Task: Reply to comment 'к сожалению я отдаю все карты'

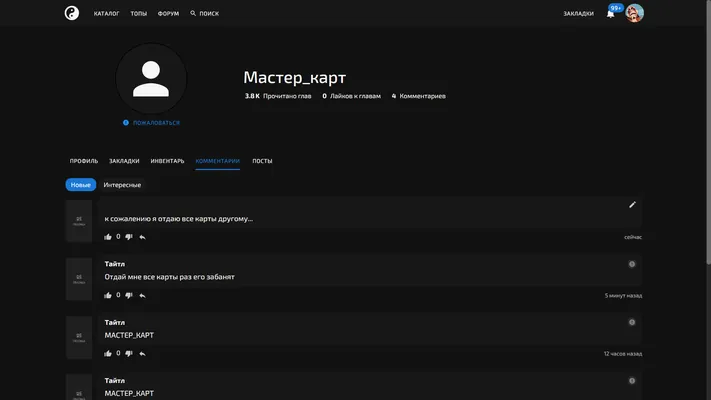Action: [142, 237]
